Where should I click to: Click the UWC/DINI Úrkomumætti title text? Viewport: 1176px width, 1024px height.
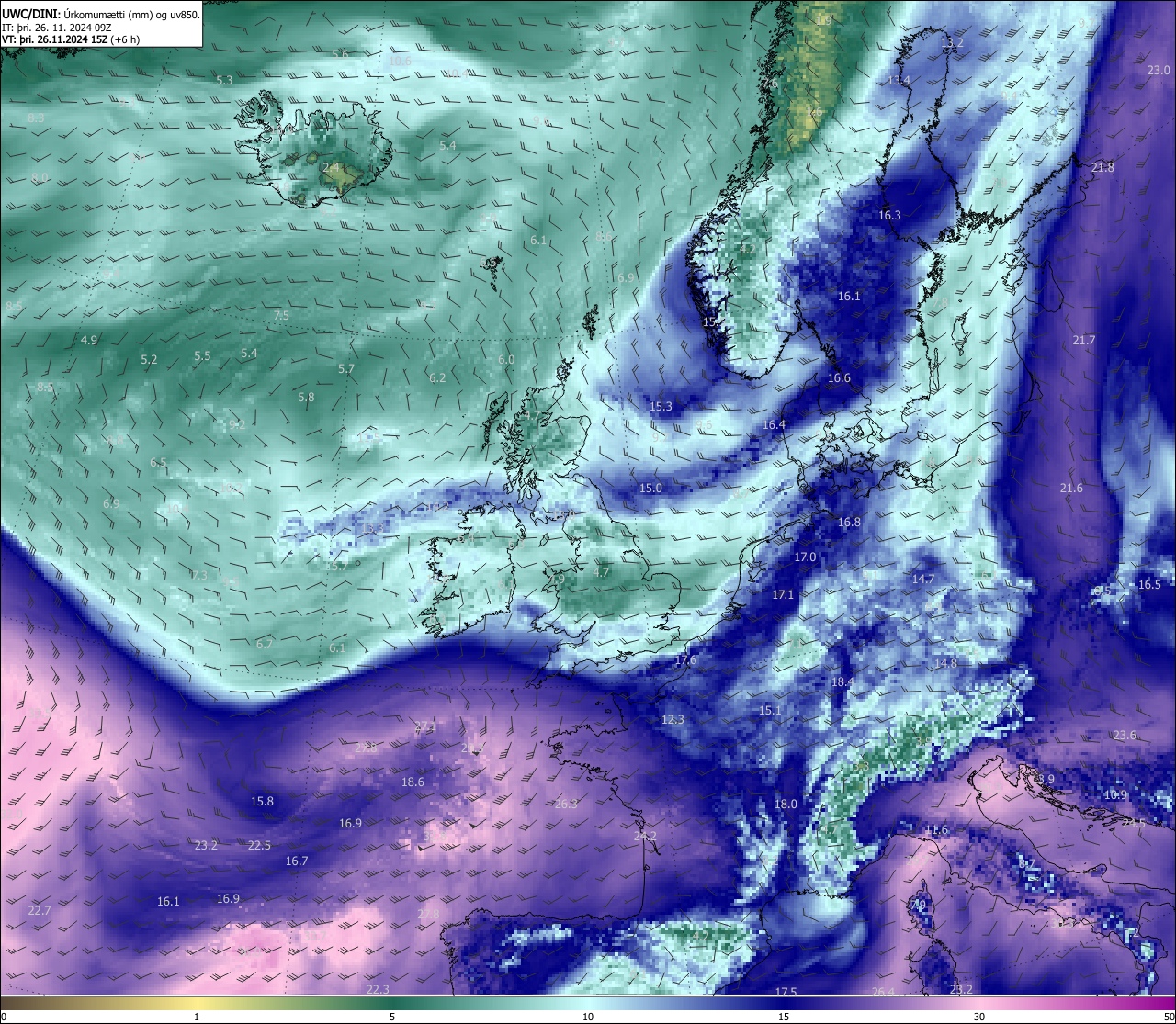[101, 15]
